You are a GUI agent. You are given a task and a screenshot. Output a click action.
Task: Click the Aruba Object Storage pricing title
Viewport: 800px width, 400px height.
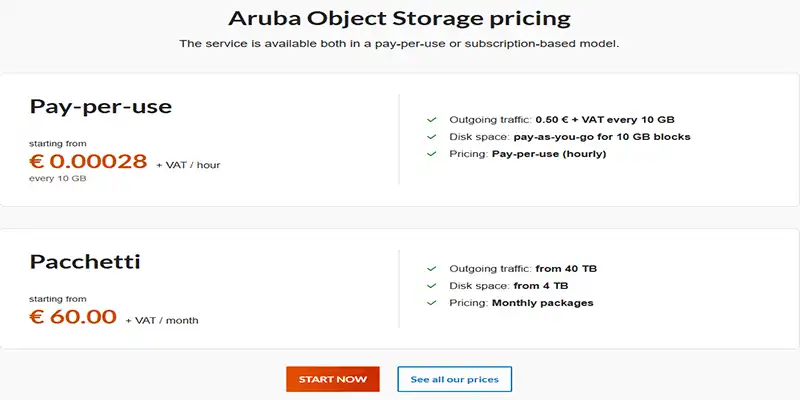[x=399, y=19]
